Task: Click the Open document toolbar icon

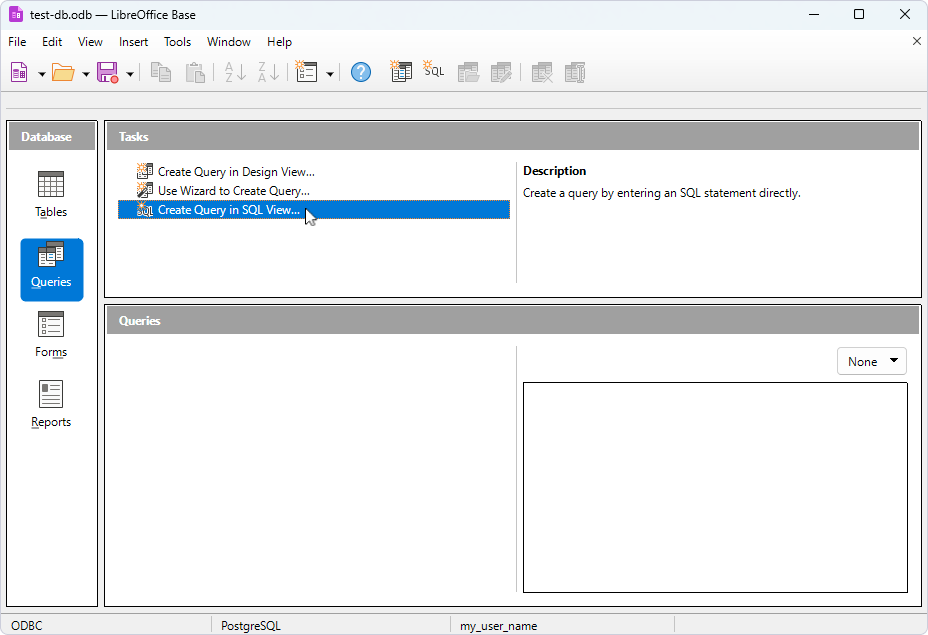Action: click(63, 71)
